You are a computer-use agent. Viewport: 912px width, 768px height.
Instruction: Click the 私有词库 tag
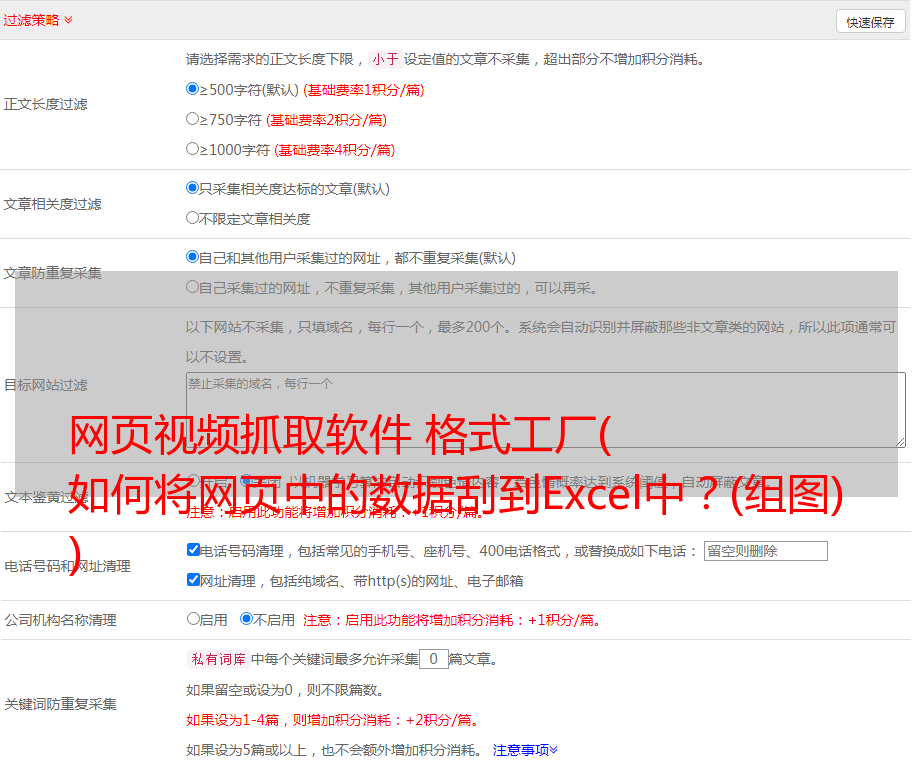tap(219, 659)
